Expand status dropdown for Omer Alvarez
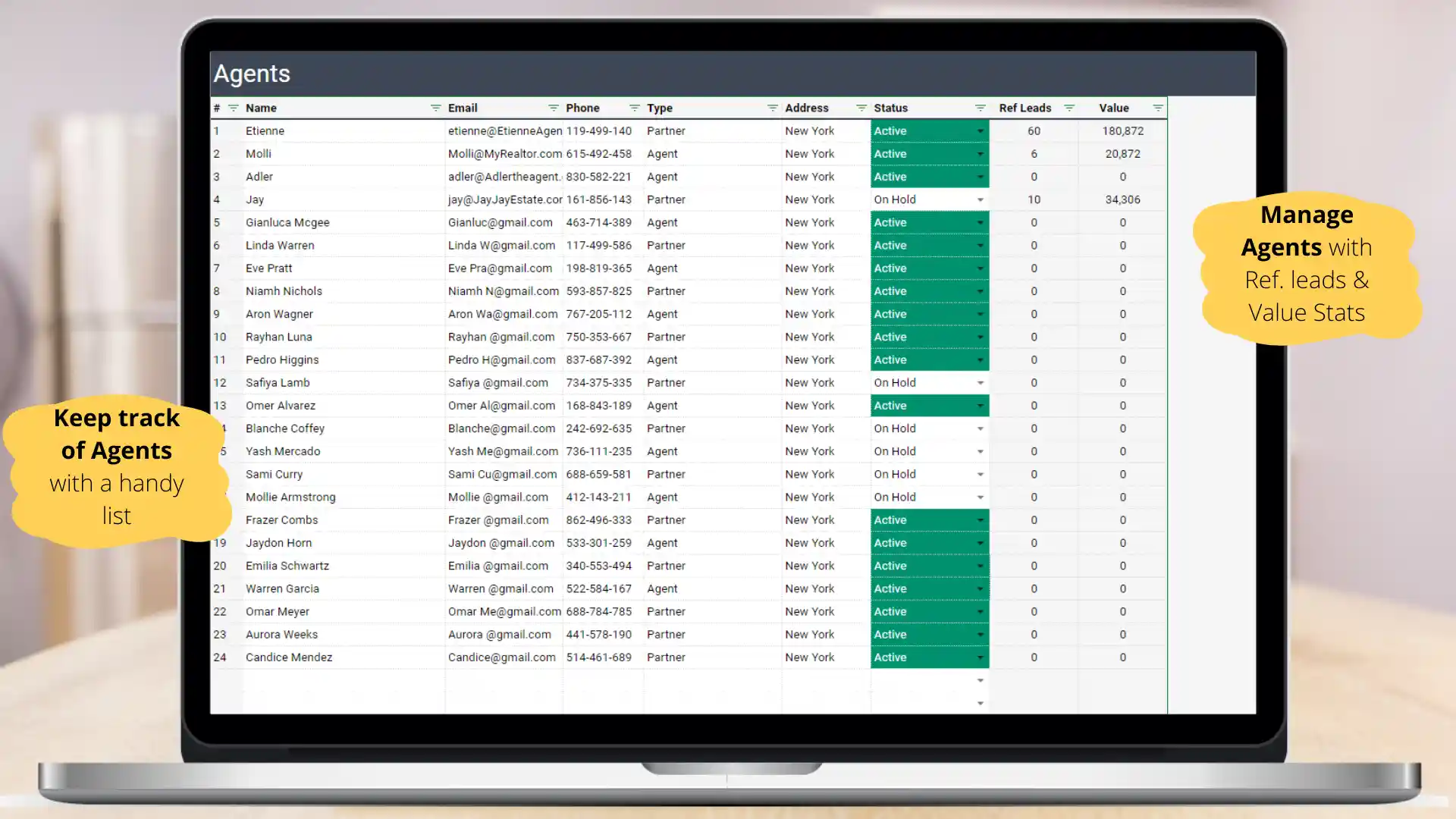The image size is (1456, 819). pyautogui.click(x=980, y=406)
